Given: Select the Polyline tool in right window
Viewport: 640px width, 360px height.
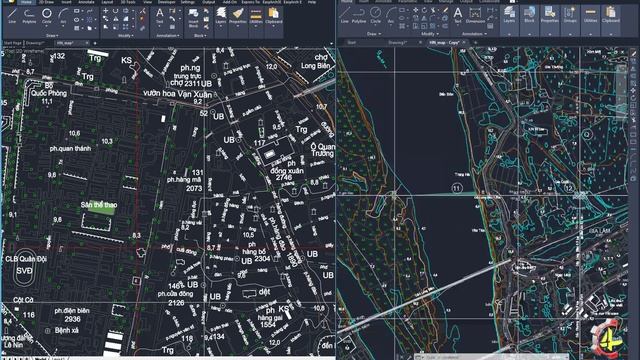Looking at the screenshot, I should coord(359,15).
